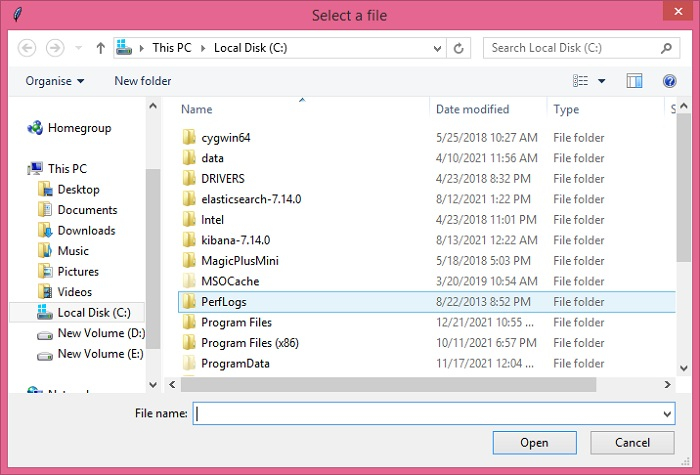
Task: Open the cygwin64 folder icon
Action: point(189,138)
